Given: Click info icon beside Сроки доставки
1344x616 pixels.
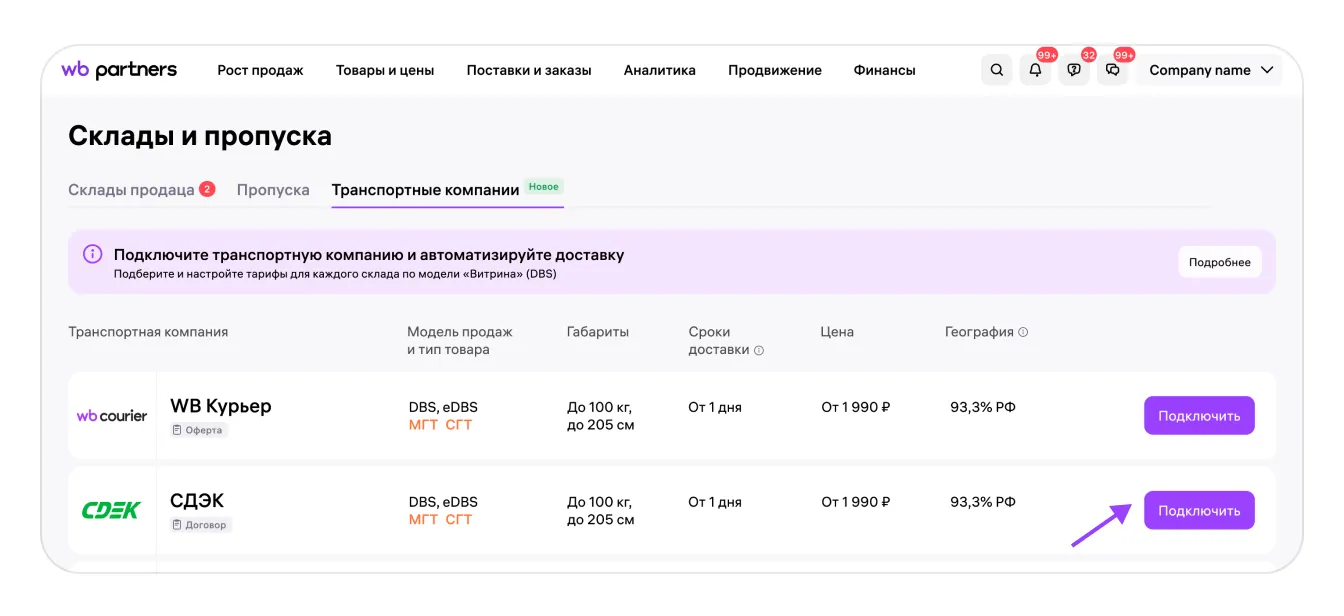Looking at the screenshot, I should (x=759, y=351).
